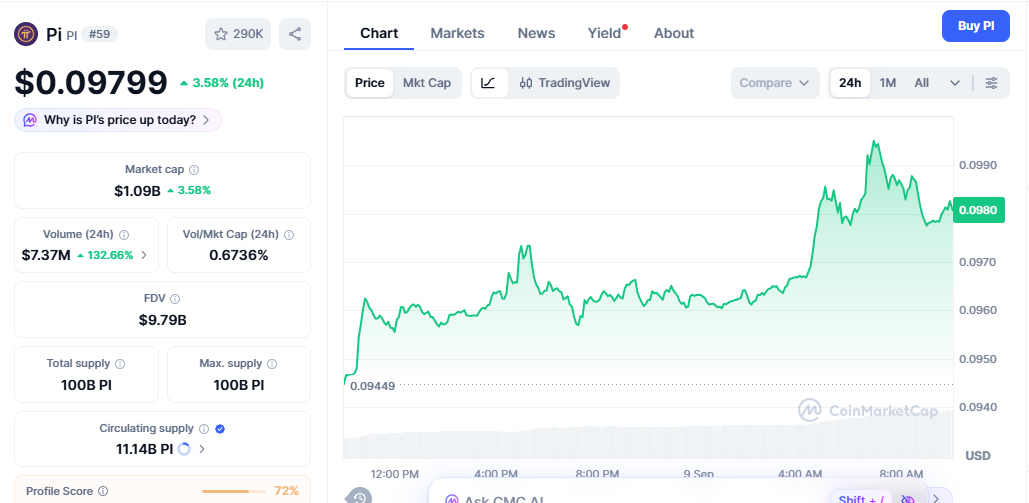
Task: Open the About tab
Action: [x=674, y=33]
